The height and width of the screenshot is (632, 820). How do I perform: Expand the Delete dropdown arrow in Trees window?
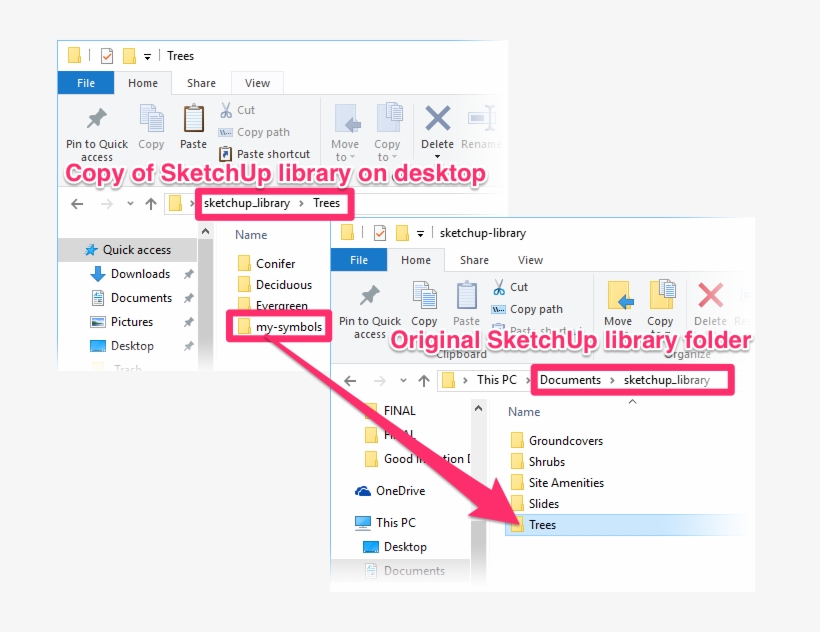pos(438,156)
